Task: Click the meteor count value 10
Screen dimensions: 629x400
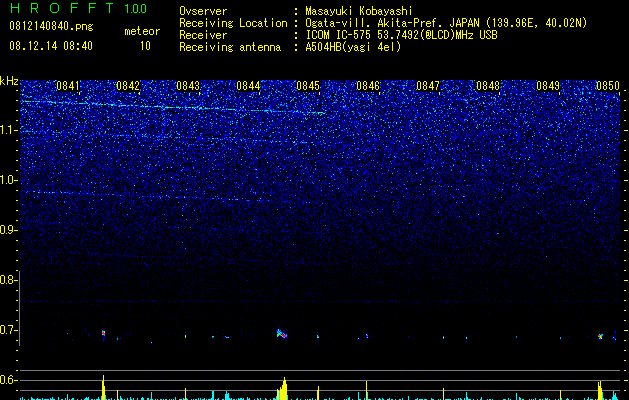Action: tap(145, 46)
